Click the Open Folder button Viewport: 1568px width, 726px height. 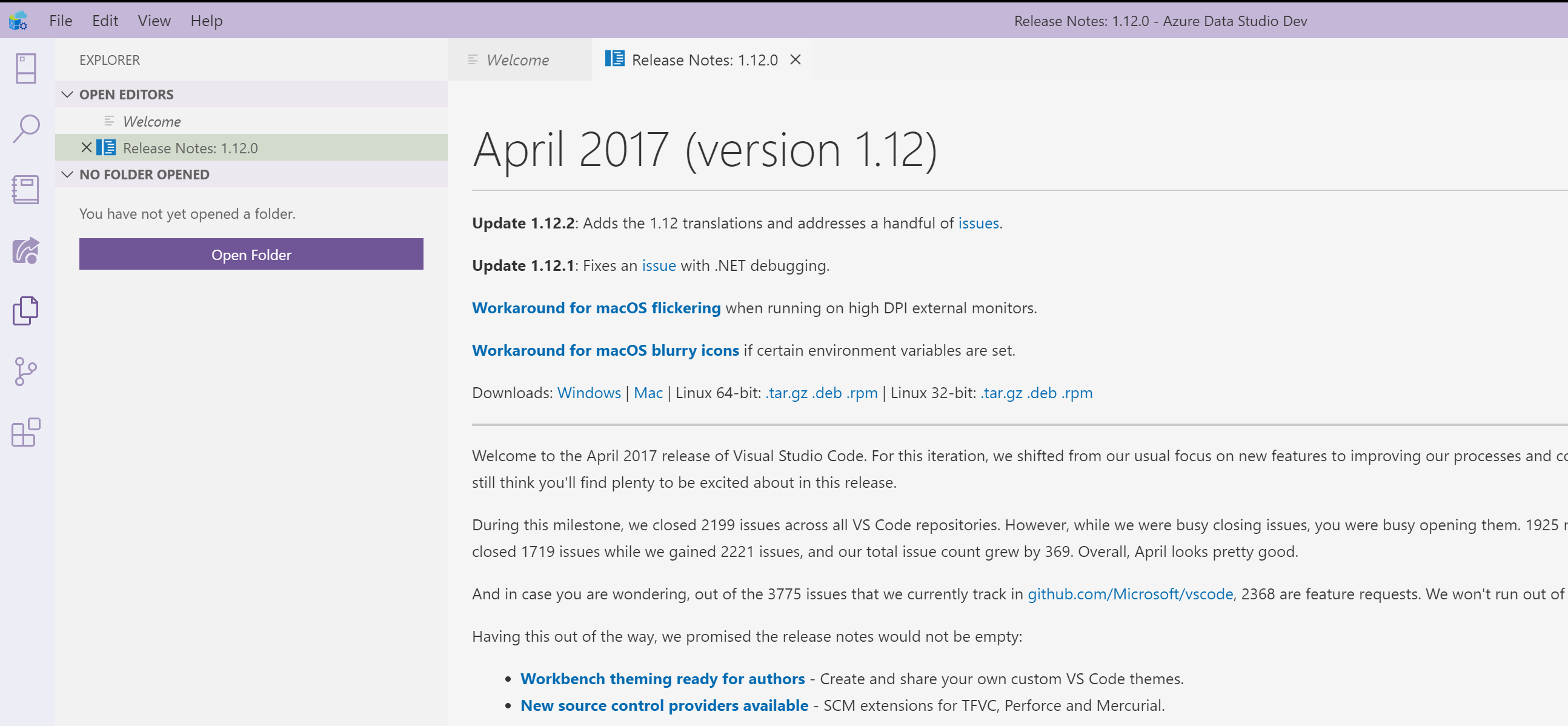251,254
